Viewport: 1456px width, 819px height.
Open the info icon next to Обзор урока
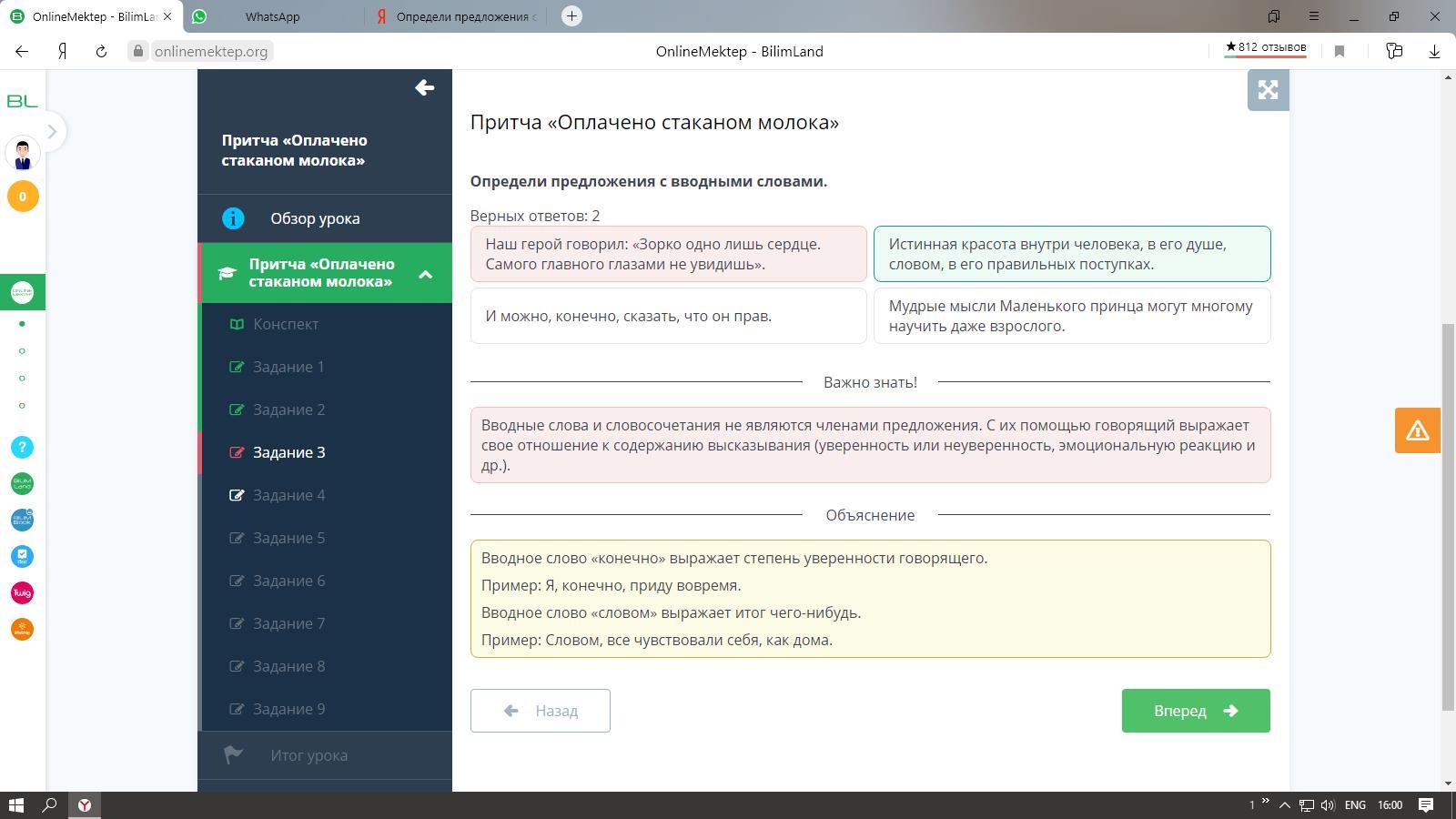tap(233, 218)
